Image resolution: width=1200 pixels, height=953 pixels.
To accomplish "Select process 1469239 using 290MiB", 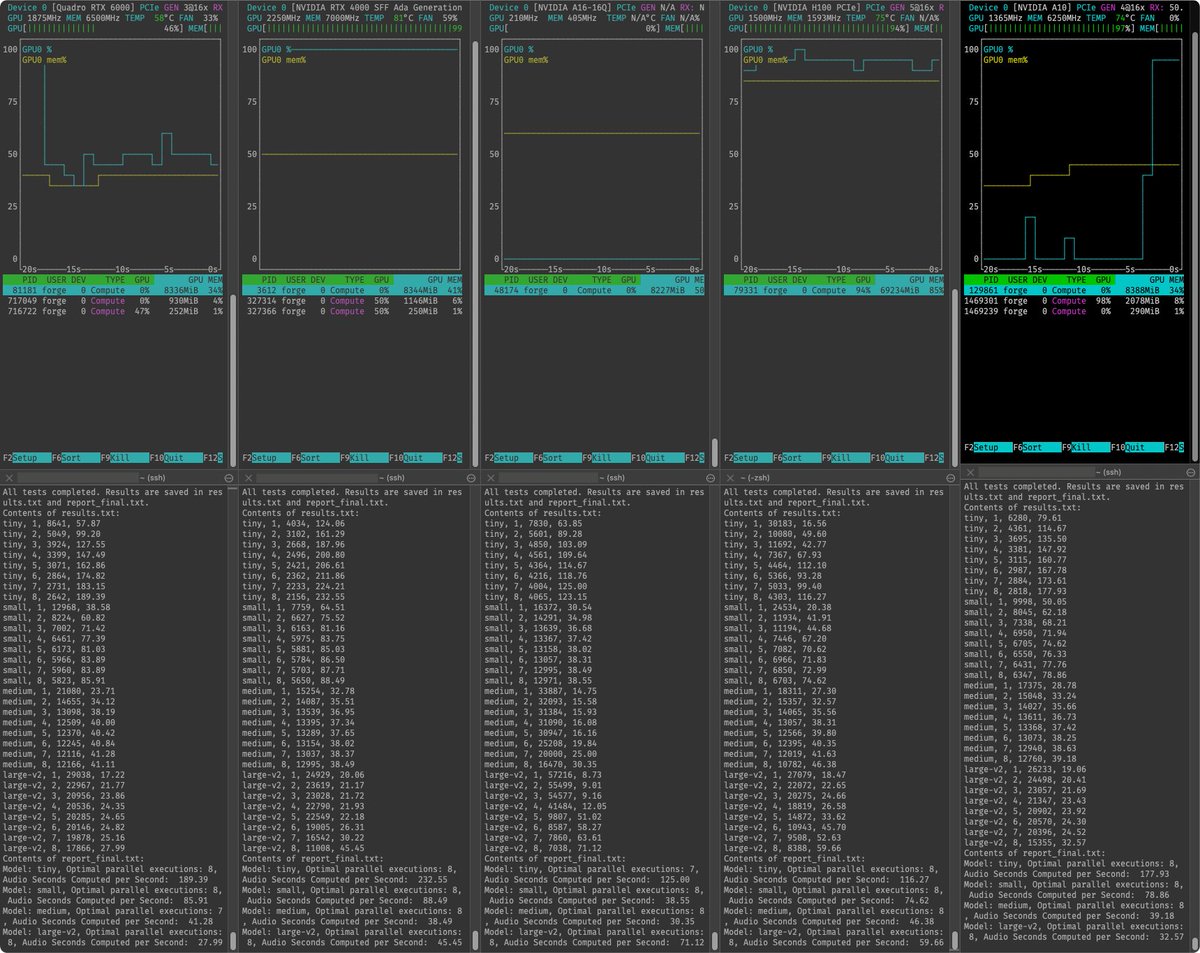I will [1074, 312].
